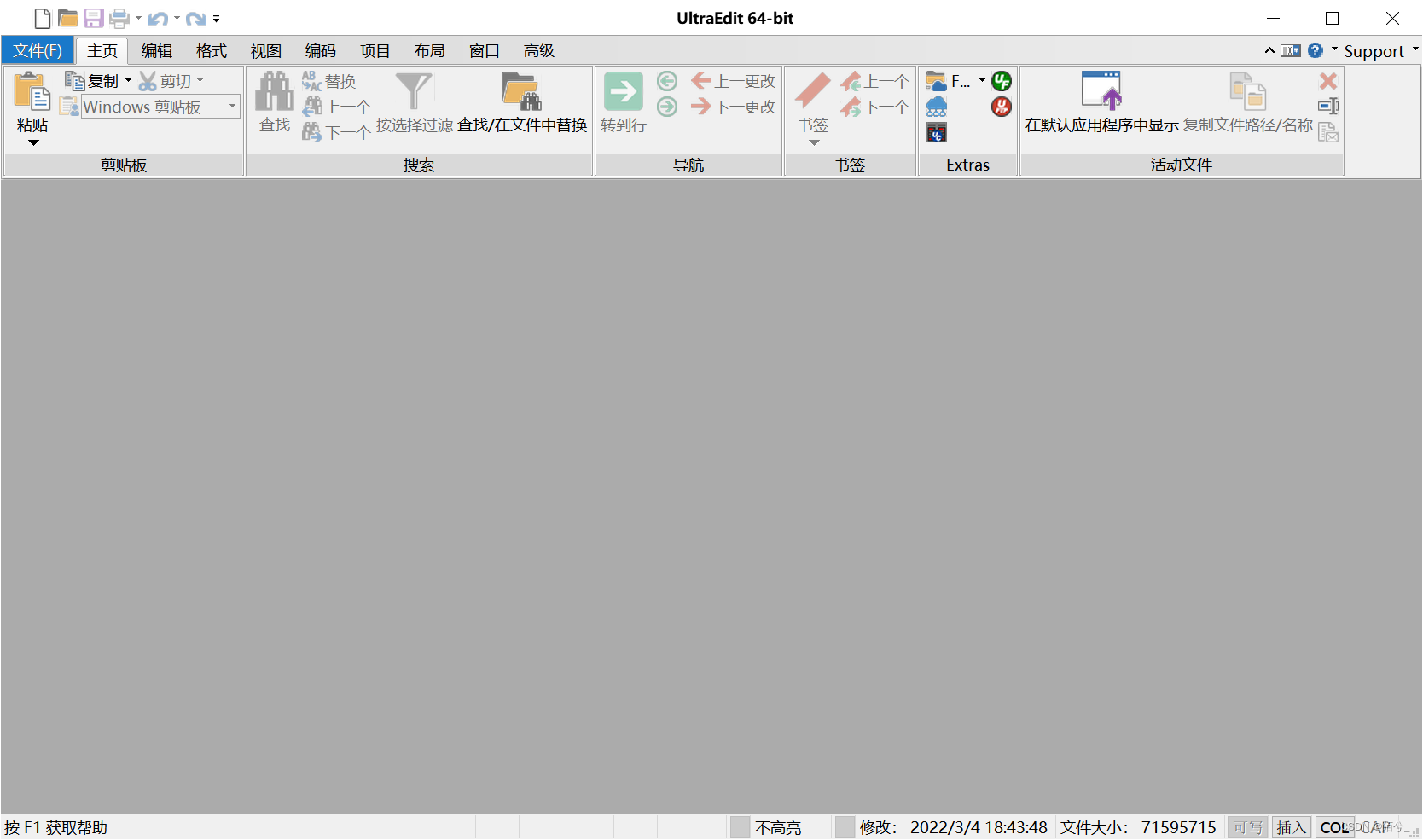Switch to the 布局 ribbon tab

click(430, 50)
